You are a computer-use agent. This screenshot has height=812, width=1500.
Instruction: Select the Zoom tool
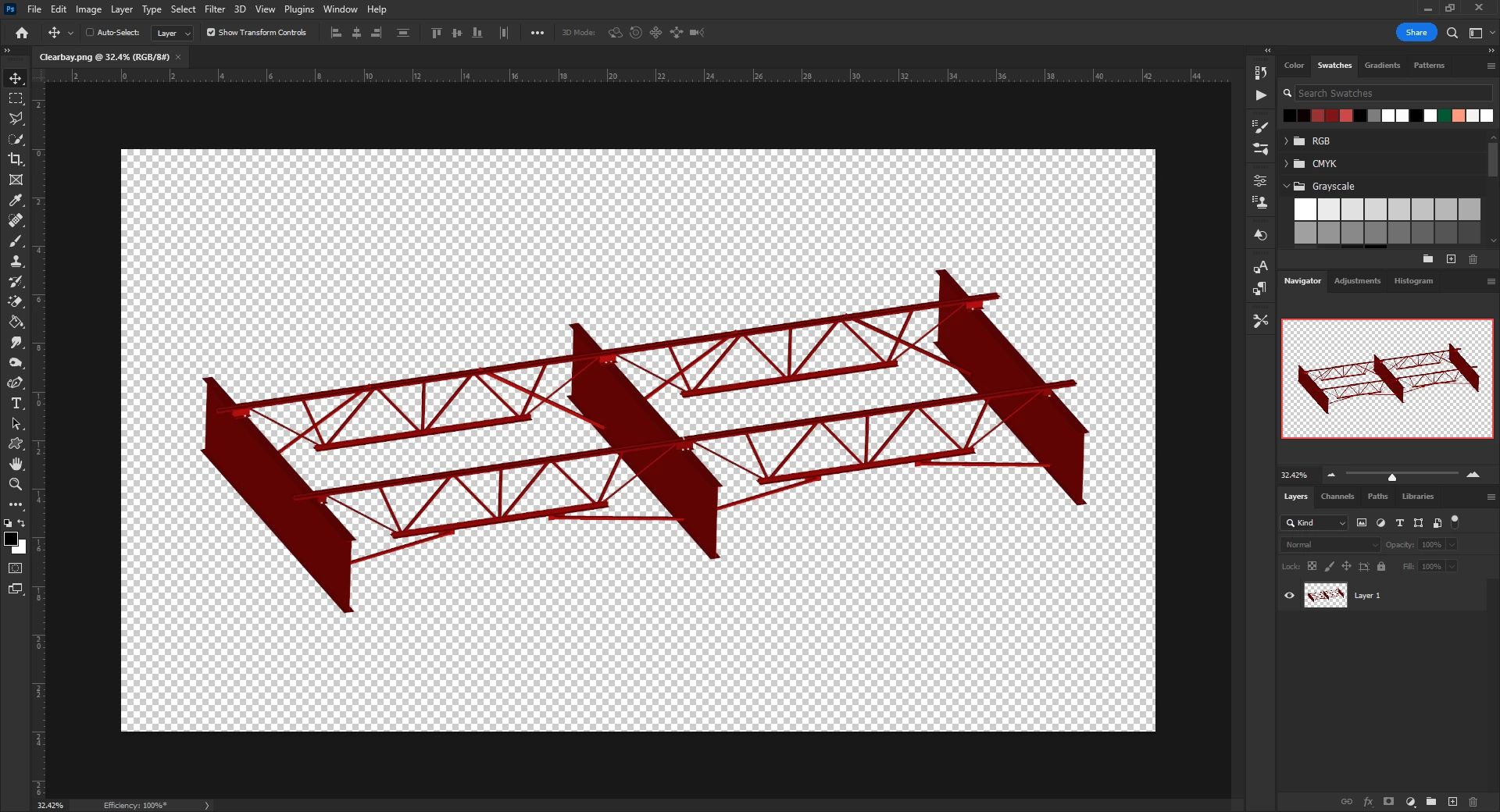16,484
